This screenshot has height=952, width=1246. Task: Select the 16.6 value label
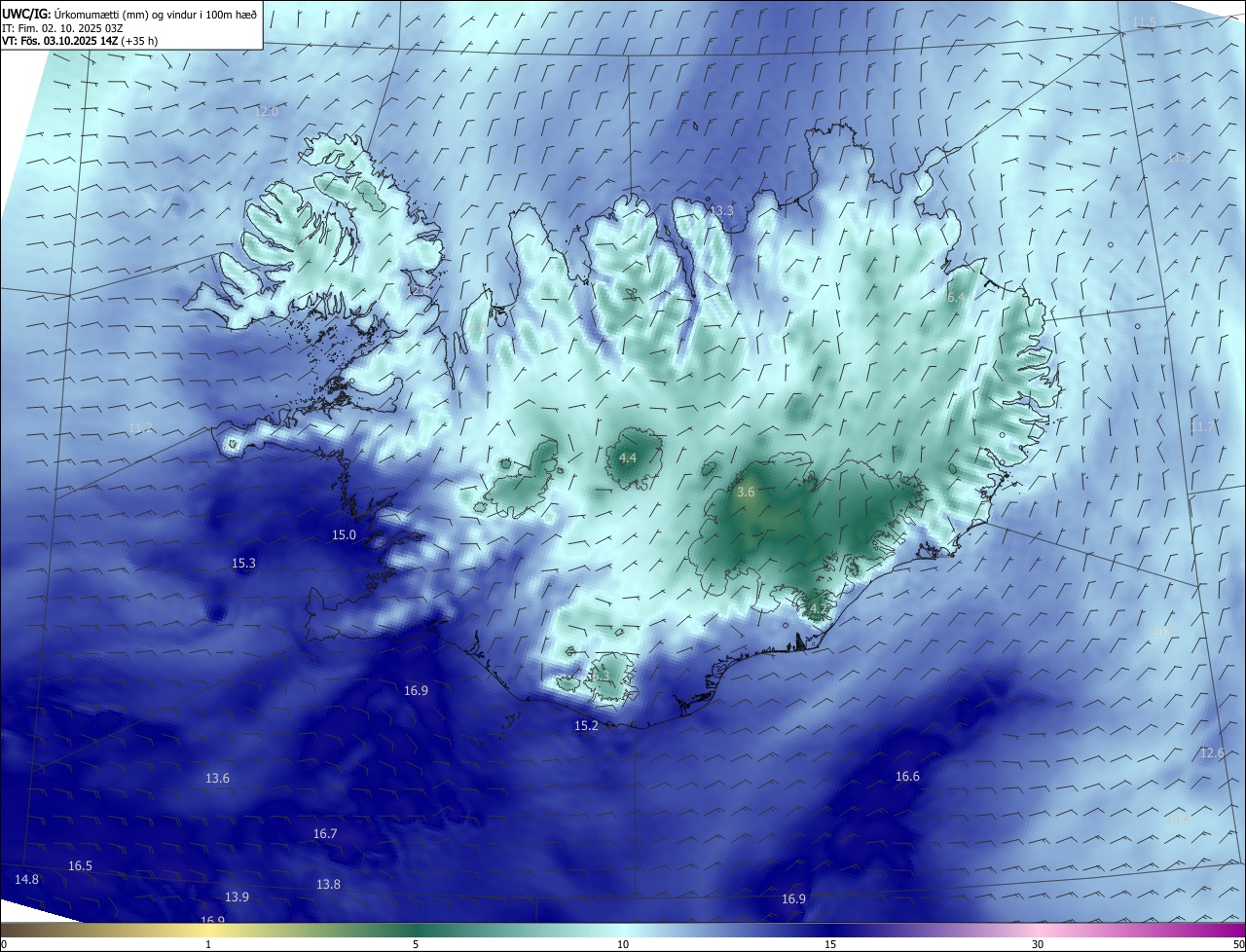tap(907, 776)
